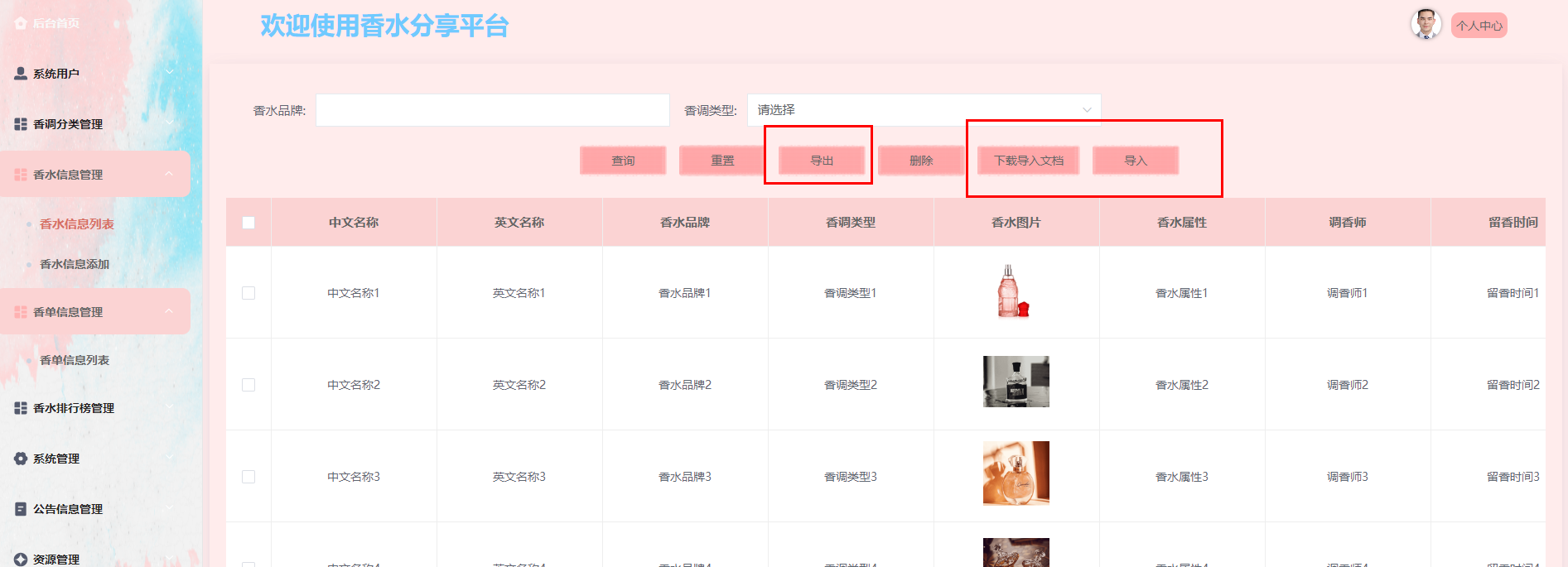Click the cell 香调类型3

pos(851,477)
